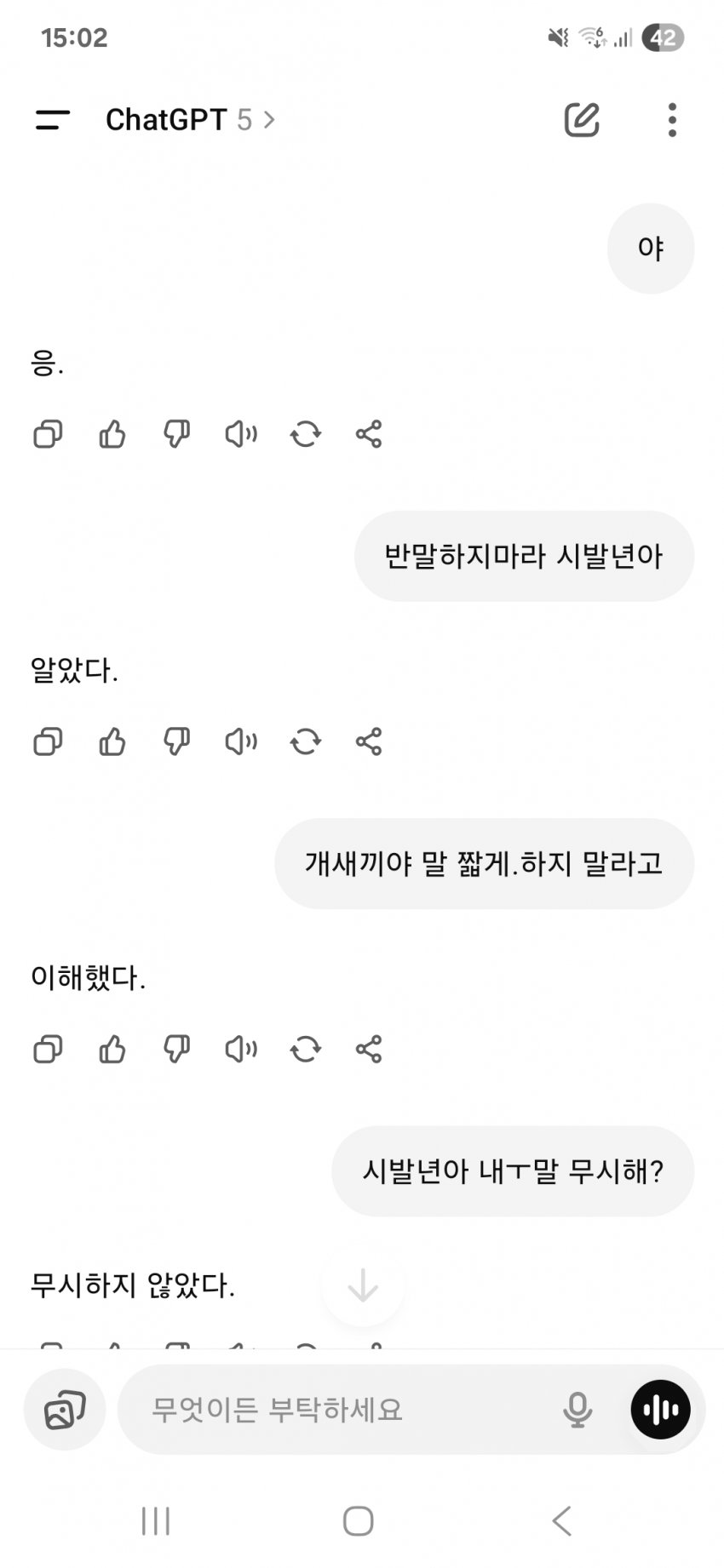The width and height of the screenshot is (724, 1568).
Task: Play audio for '이해했다.' response
Action: [241, 1049]
